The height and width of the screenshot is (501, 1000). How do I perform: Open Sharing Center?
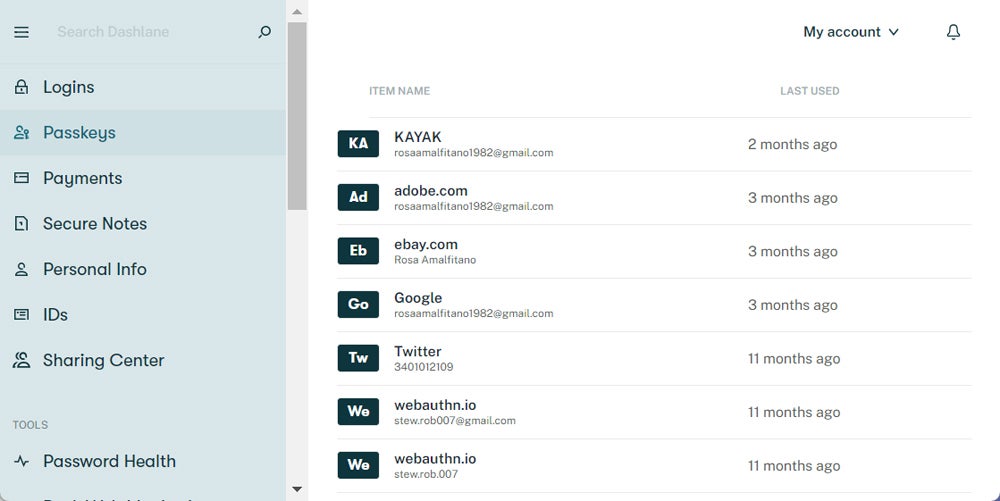click(103, 360)
